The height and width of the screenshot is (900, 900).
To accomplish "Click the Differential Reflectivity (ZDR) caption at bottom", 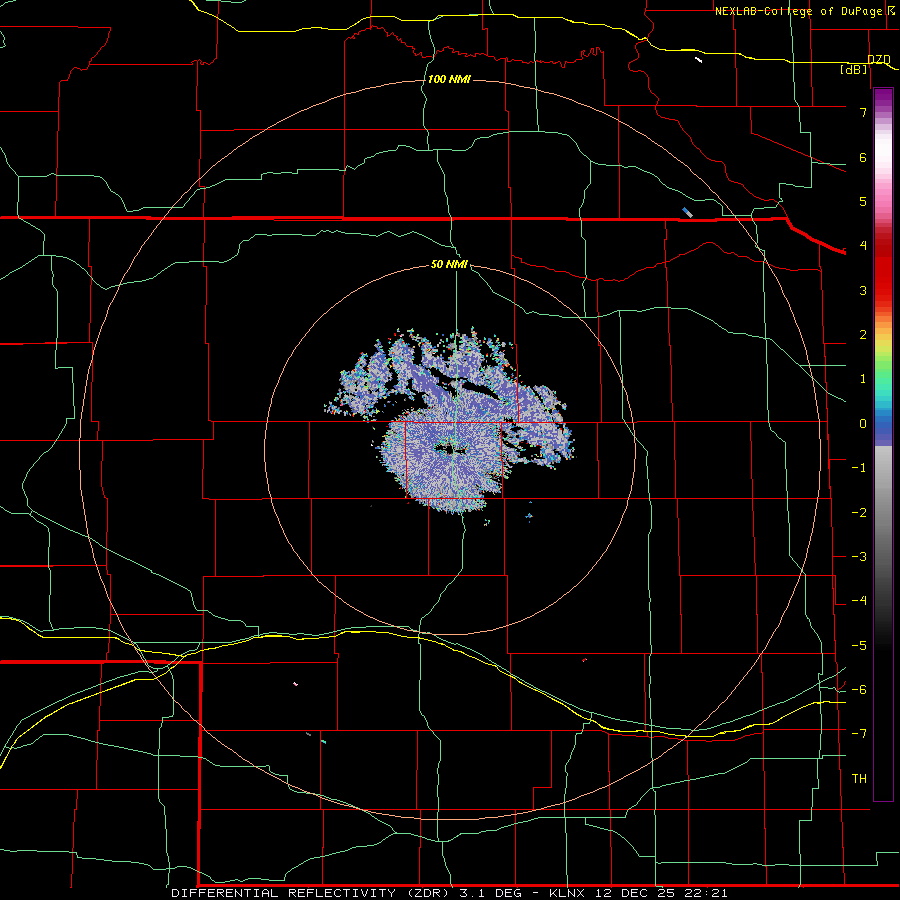I will tap(449, 893).
